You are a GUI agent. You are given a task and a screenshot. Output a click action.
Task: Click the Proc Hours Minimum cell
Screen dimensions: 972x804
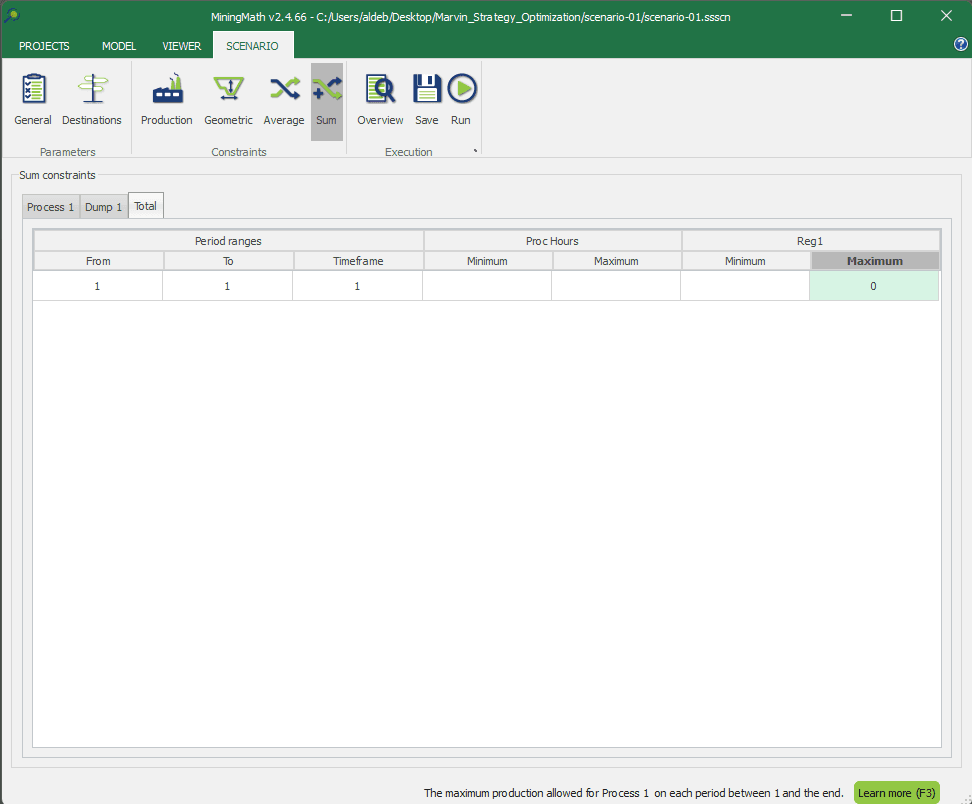click(x=487, y=286)
